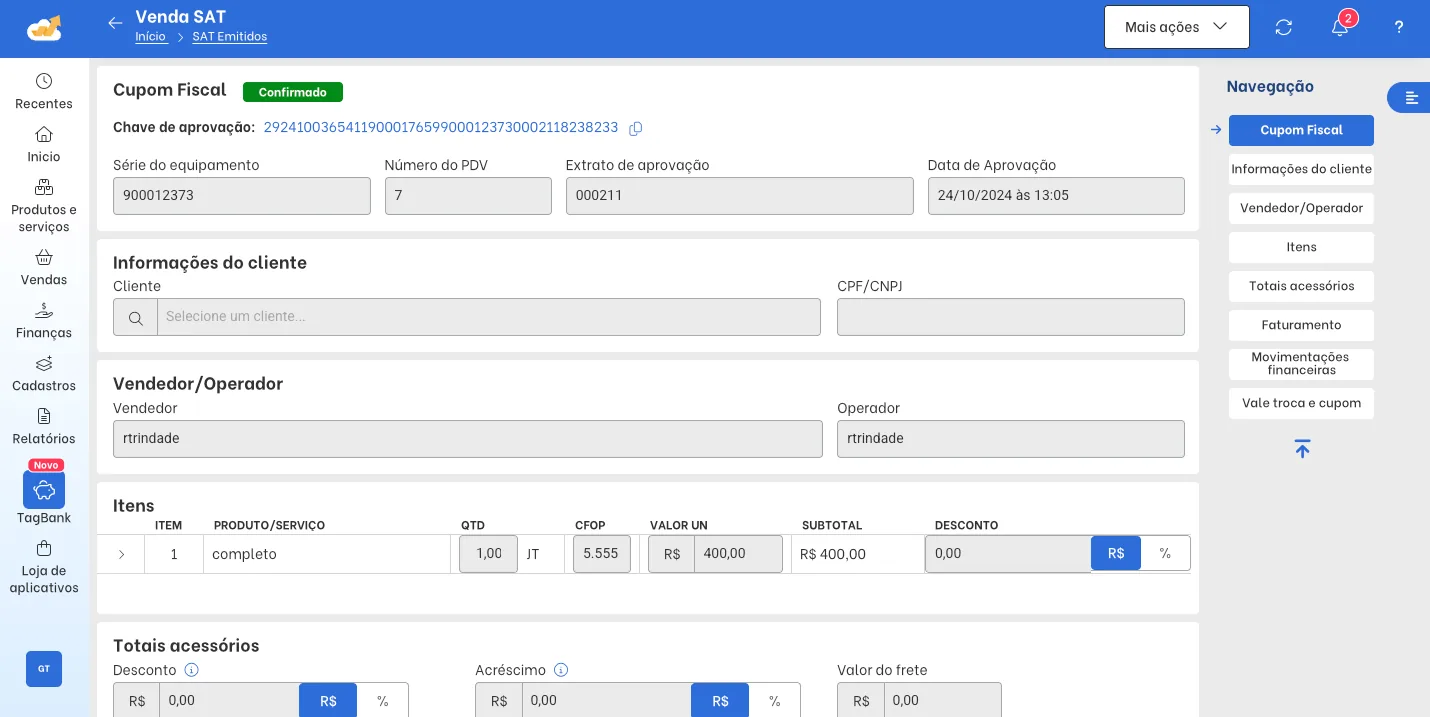Open Relatórios in the sidebar
The image size is (1430, 717).
click(44, 426)
